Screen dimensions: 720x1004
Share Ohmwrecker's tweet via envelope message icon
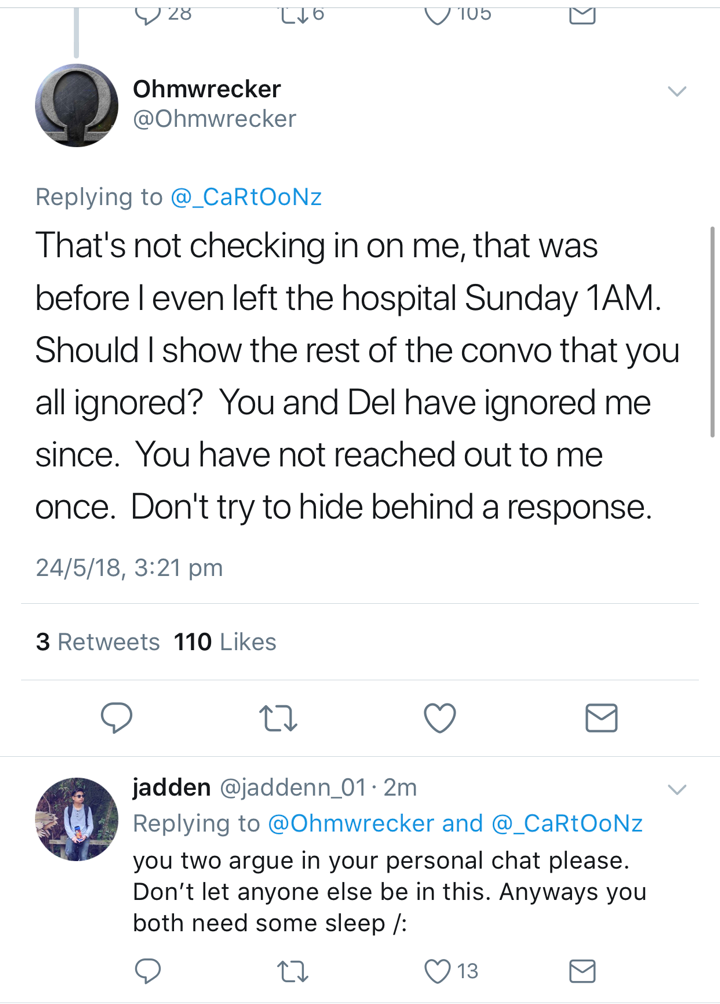pyautogui.click(x=601, y=717)
